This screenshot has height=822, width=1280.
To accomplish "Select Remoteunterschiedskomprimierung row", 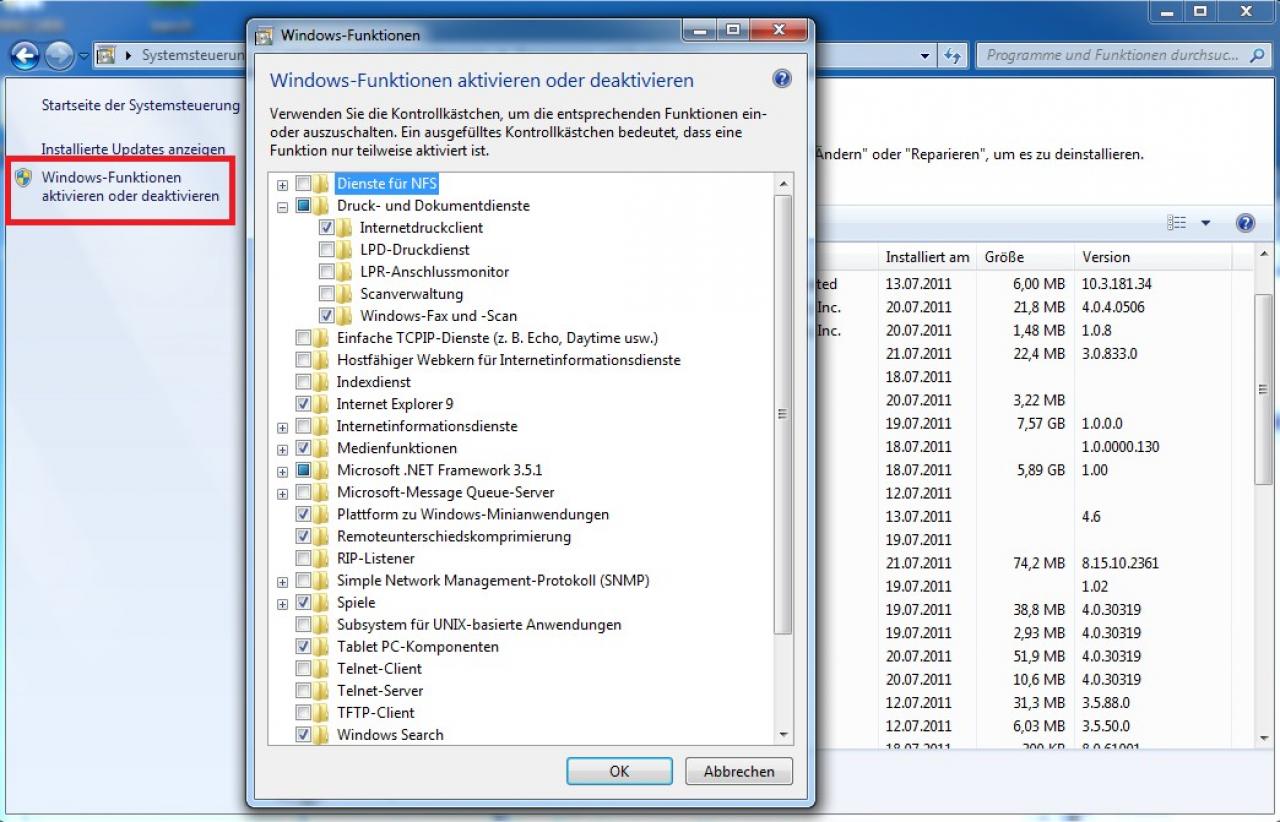I will 454,536.
